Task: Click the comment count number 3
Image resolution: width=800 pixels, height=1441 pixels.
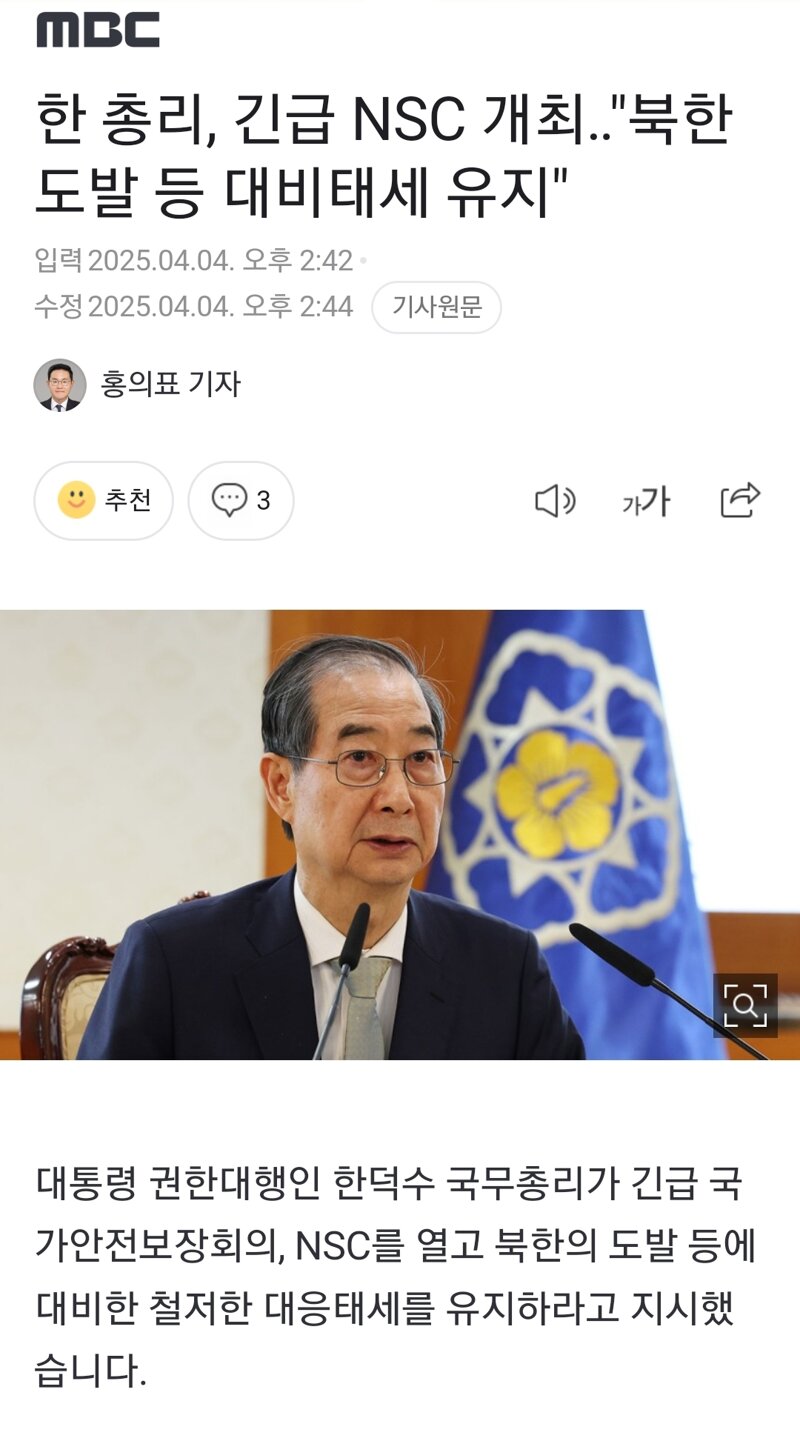Action: pyautogui.click(x=263, y=501)
